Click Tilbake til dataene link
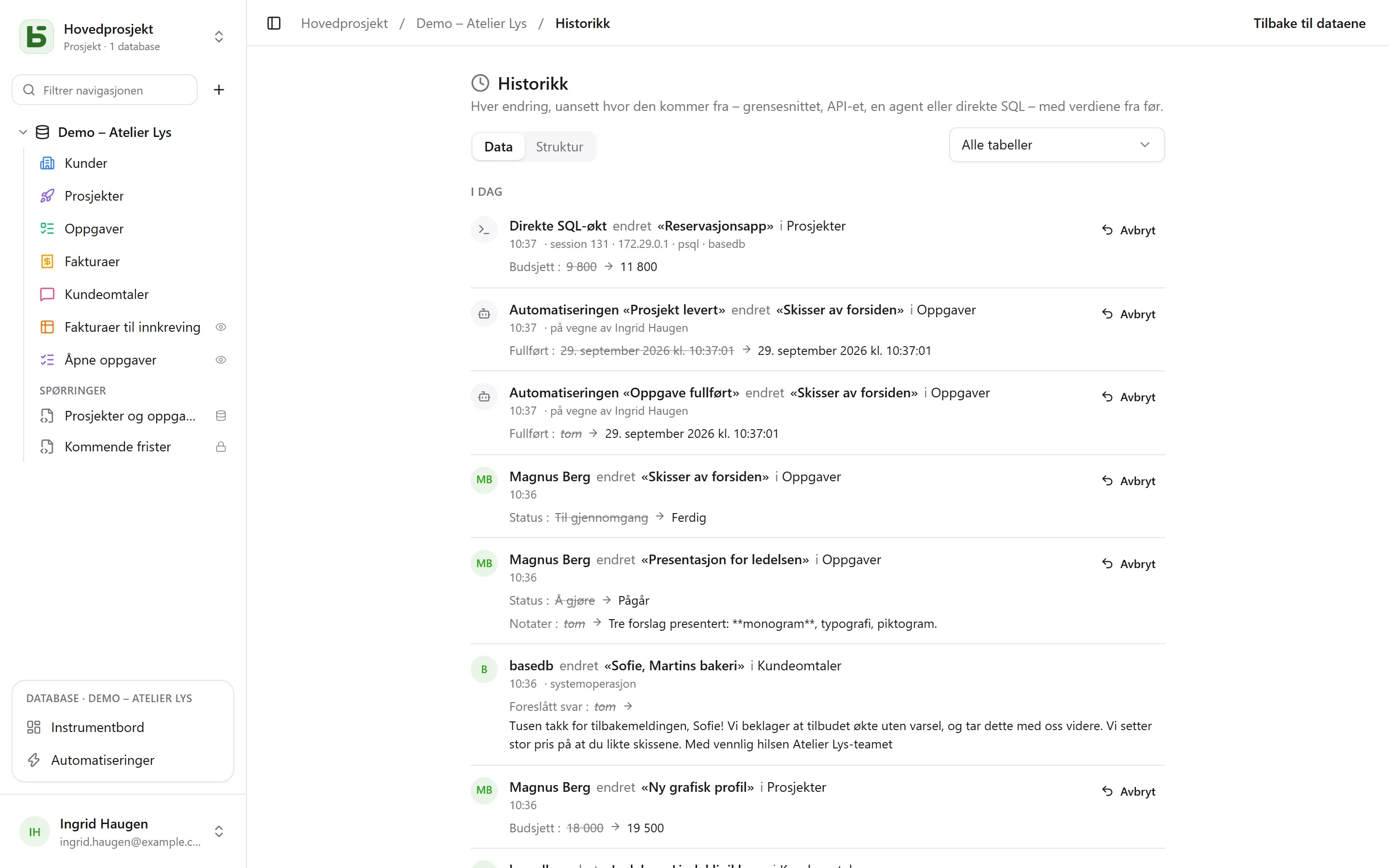 coord(1309,24)
